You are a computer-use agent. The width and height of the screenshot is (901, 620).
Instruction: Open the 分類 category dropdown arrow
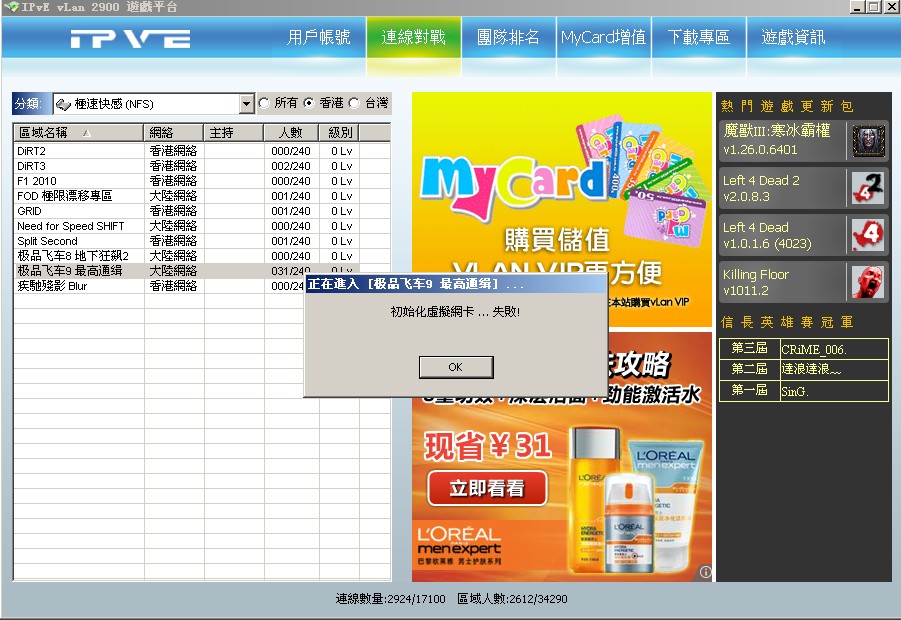247,104
